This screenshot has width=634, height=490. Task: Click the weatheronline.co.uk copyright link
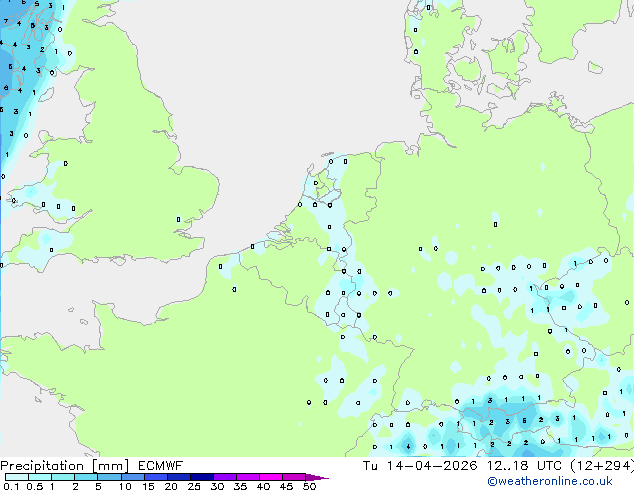point(550,481)
